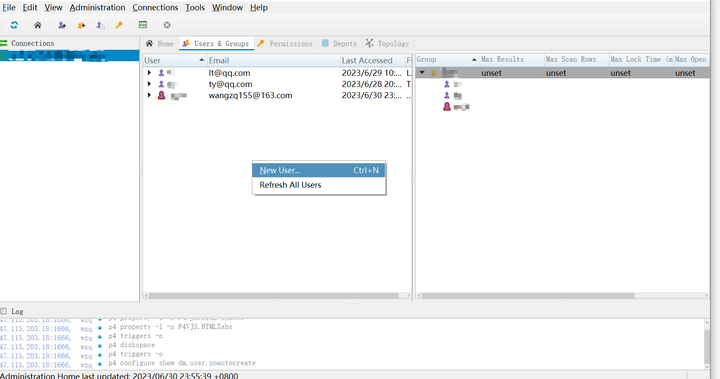
Task: Open the green monitor graph toolbar icon
Action: (x=143, y=25)
